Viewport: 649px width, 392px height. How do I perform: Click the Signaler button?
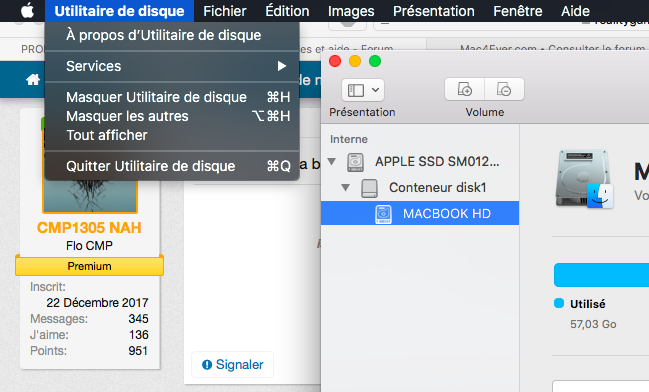pyautogui.click(x=233, y=365)
